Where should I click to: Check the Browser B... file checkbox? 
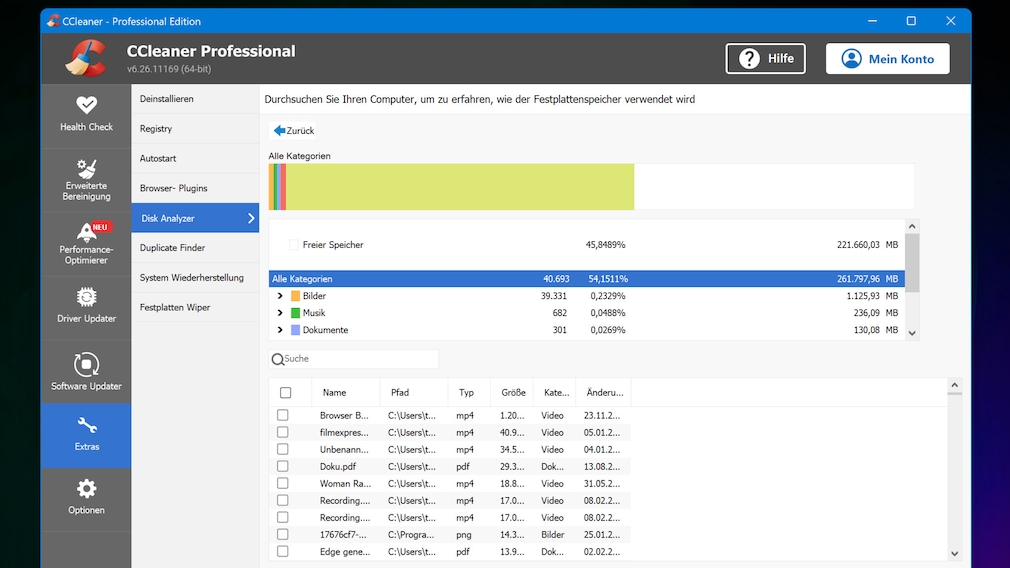pyautogui.click(x=282, y=415)
